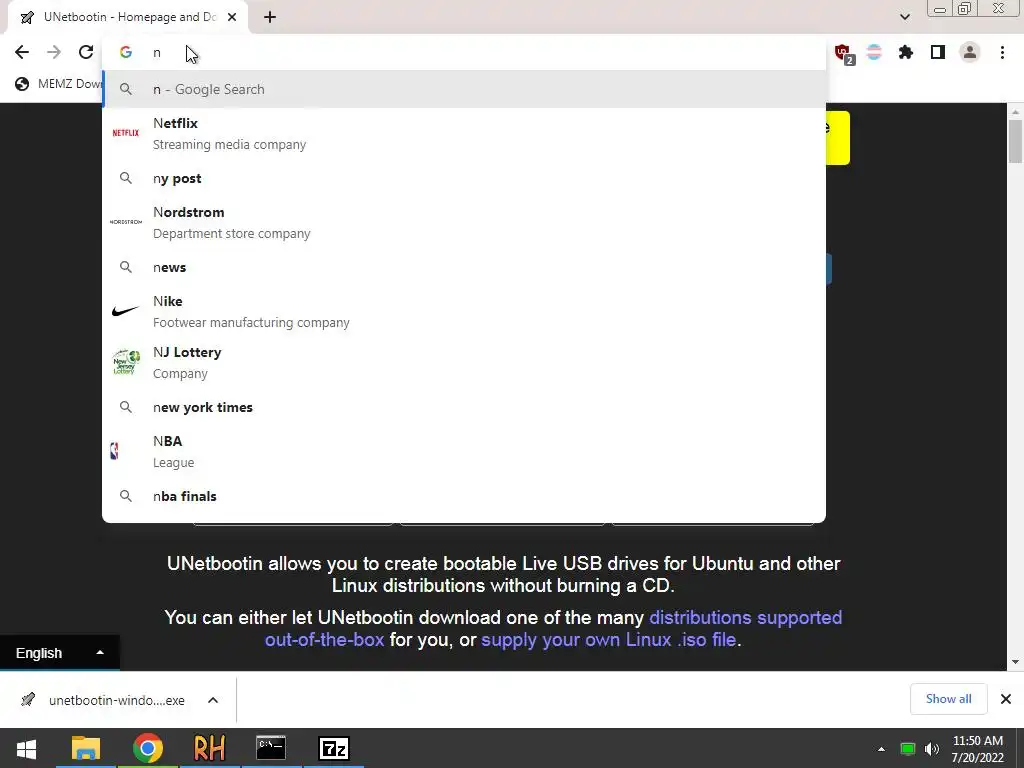Click the scrollbar down arrow
1024x768 pixels.
point(1015,662)
